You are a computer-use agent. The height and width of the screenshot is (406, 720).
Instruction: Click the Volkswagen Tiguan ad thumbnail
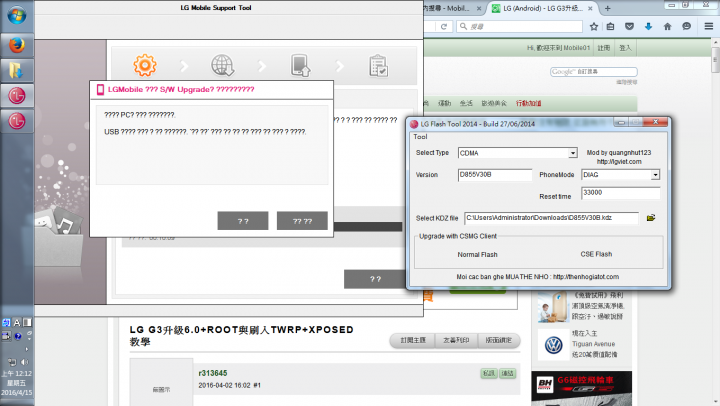[553, 344]
